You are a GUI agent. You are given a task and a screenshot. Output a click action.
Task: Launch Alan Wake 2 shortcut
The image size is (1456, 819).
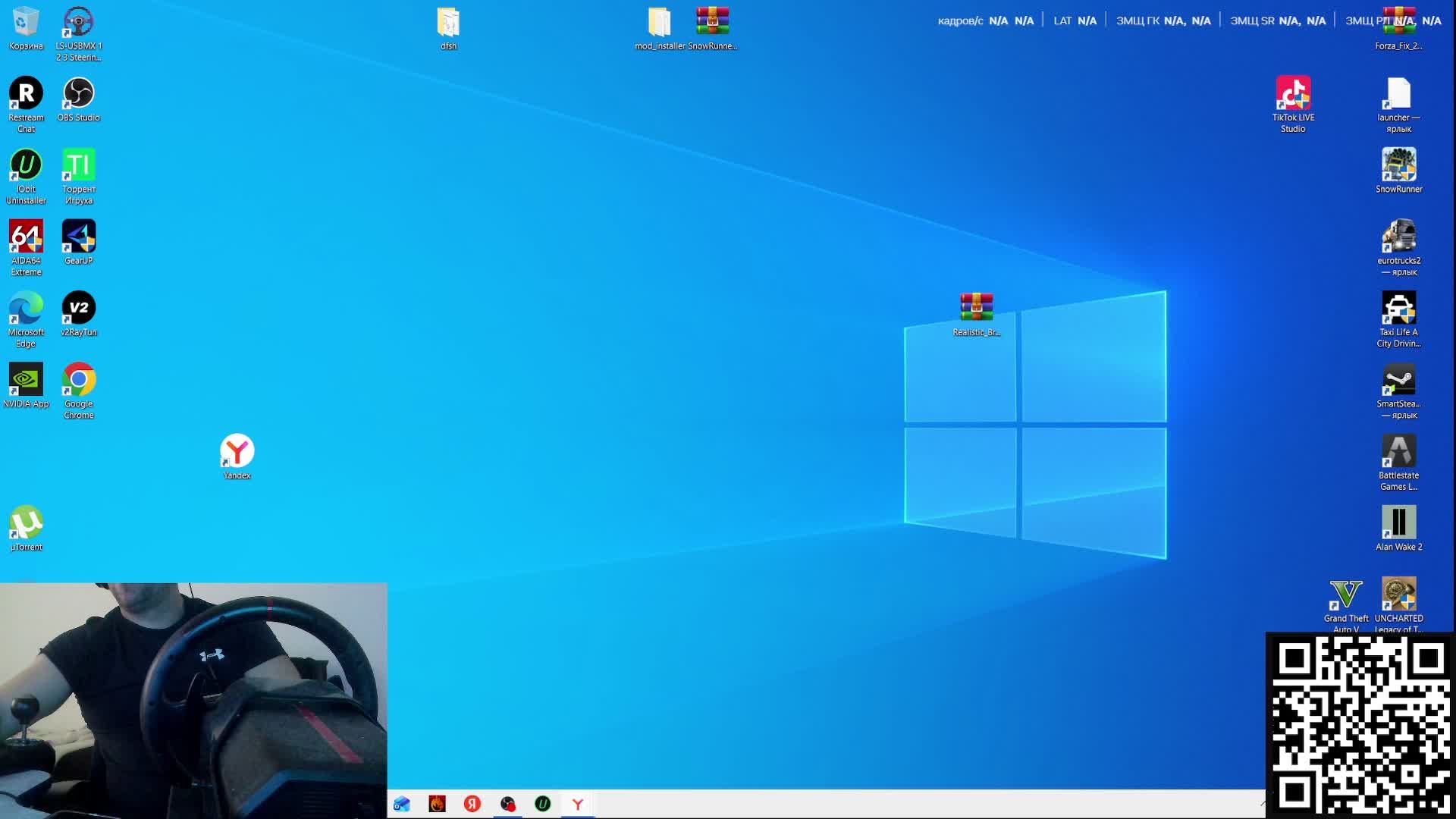pos(1398,523)
